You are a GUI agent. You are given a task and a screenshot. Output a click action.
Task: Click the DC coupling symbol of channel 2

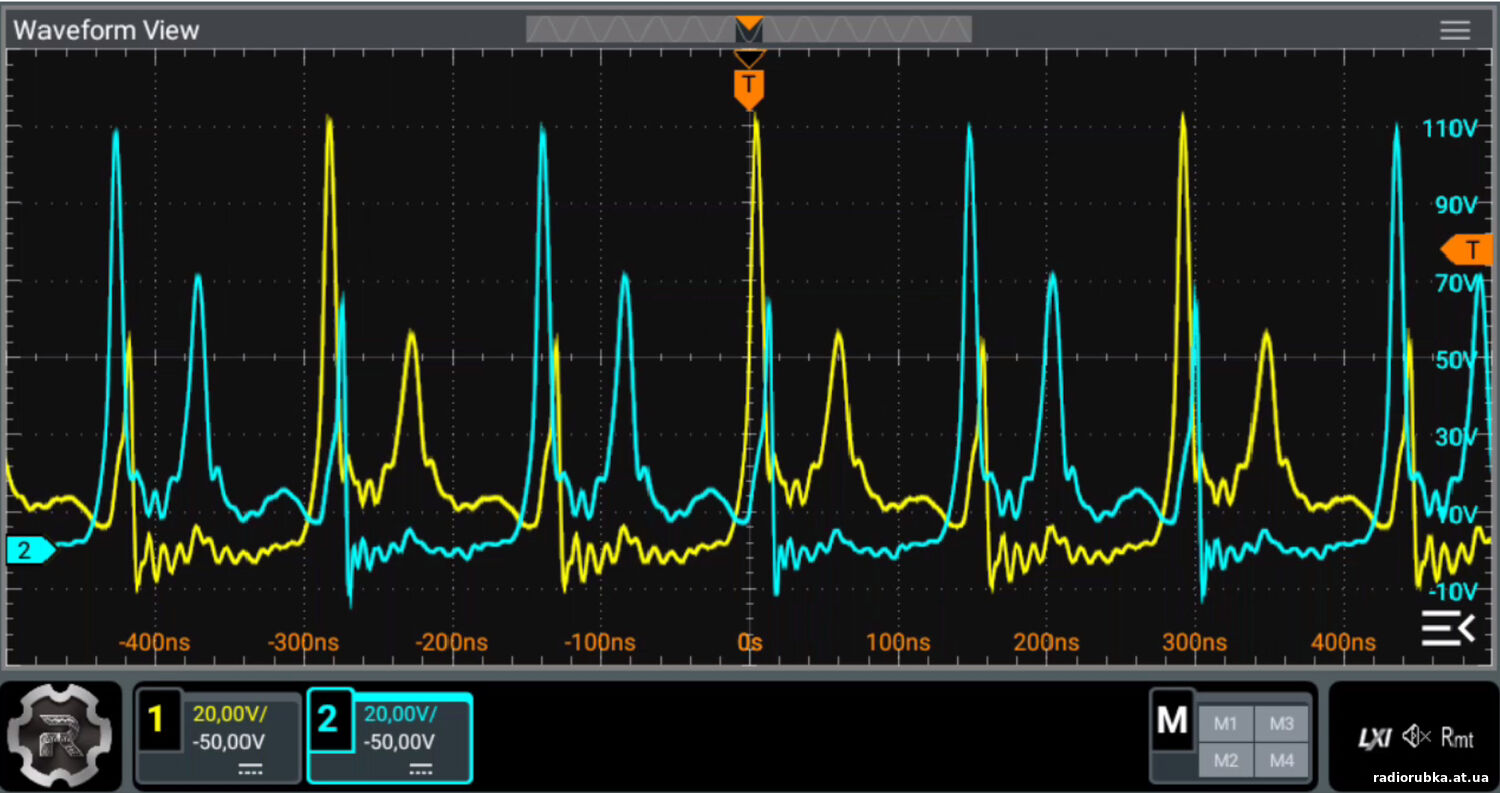(421, 768)
